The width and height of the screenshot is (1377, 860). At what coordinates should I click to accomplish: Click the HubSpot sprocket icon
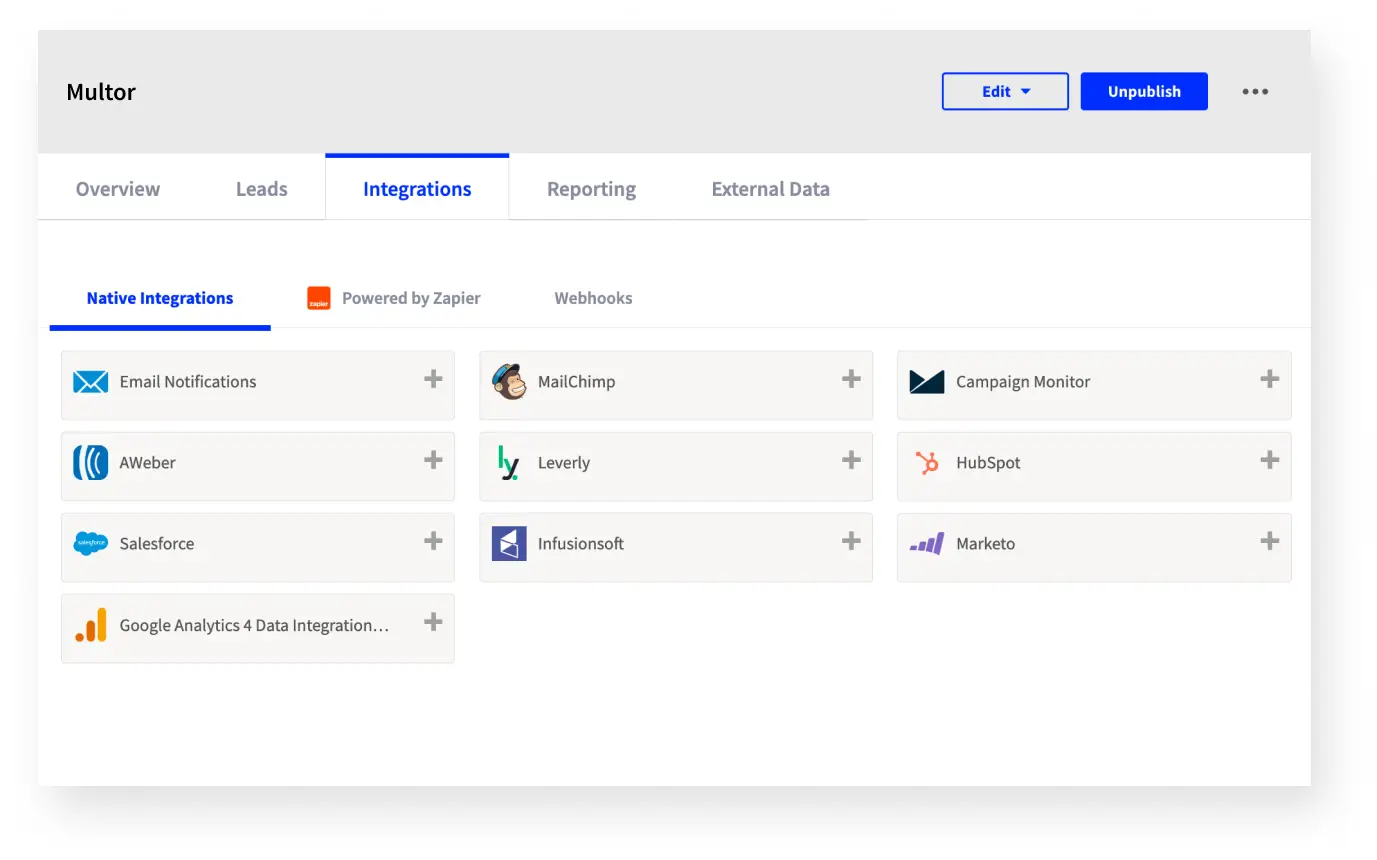(927, 462)
